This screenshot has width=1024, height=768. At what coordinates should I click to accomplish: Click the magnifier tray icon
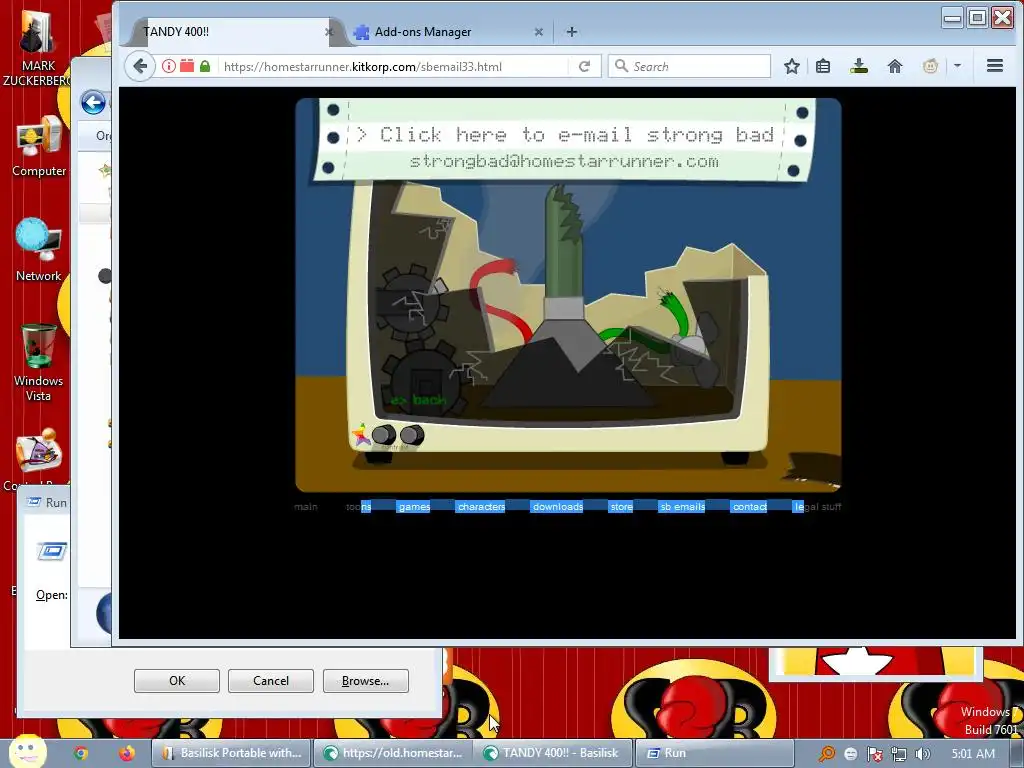(827, 754)
